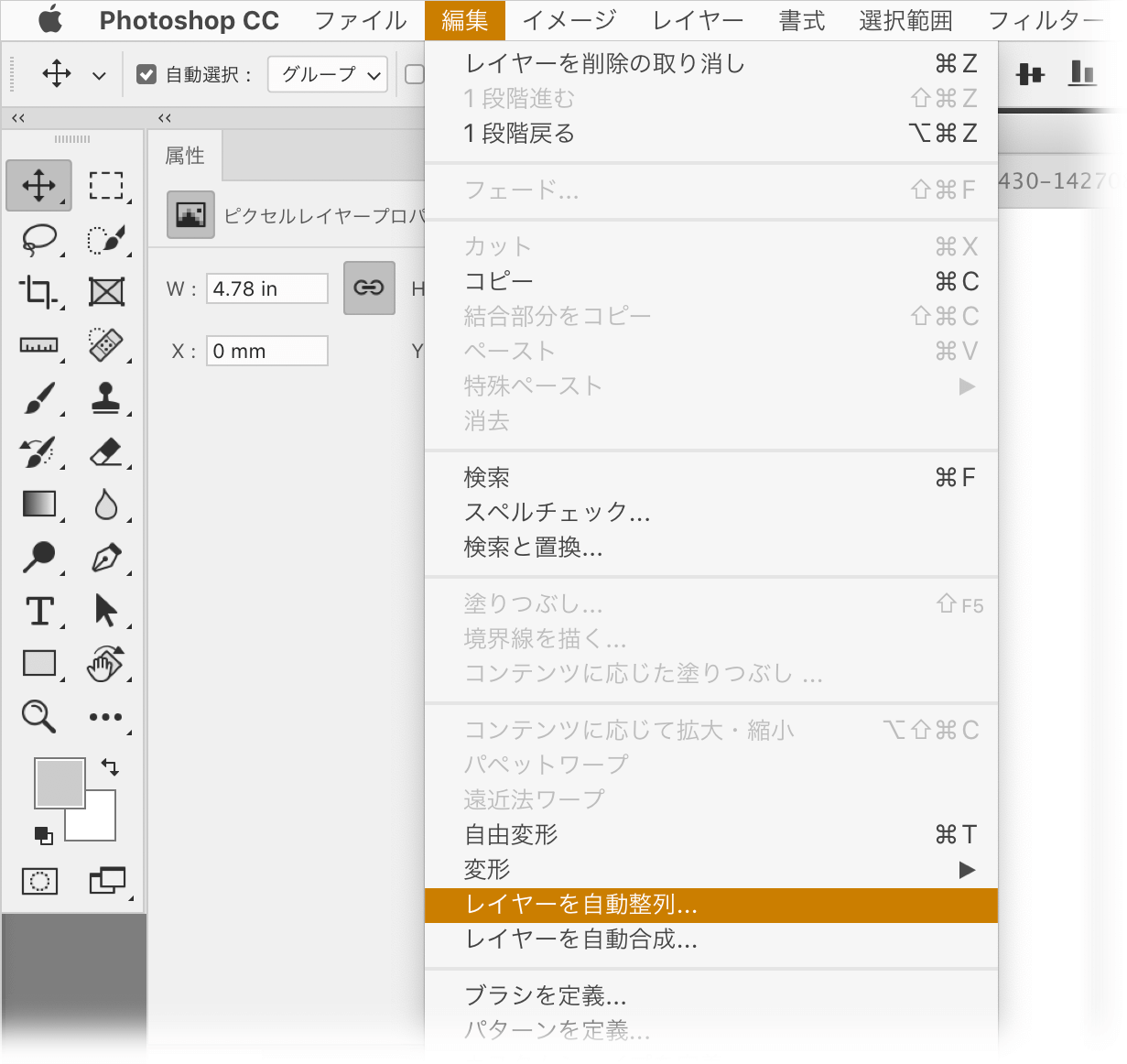Swap foreground and background colors
Image resolution: width=1127 pixels, height=1064 pixels.
(110, 767)
